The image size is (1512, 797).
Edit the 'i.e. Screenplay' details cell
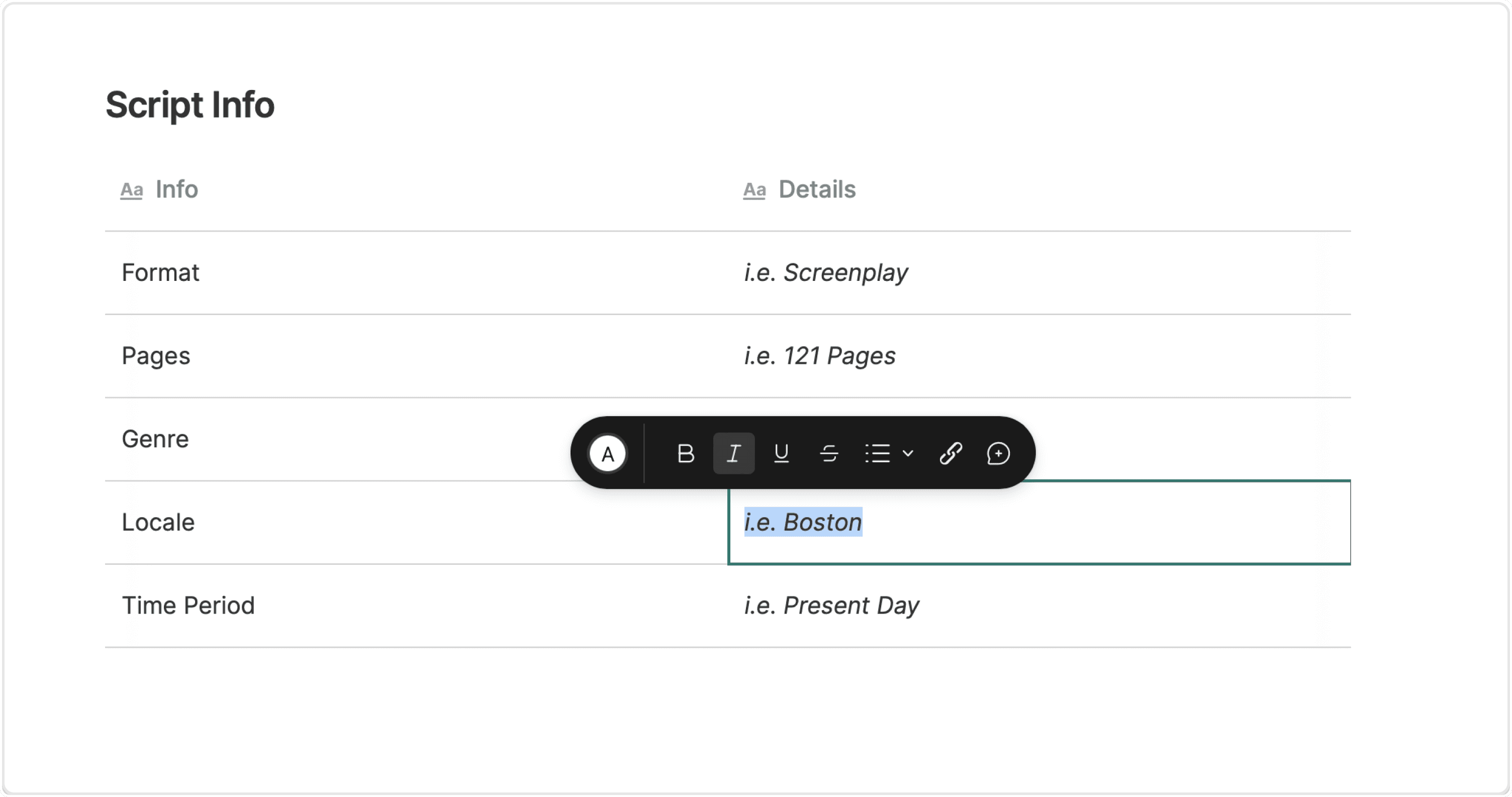[x=1039, y=273]
